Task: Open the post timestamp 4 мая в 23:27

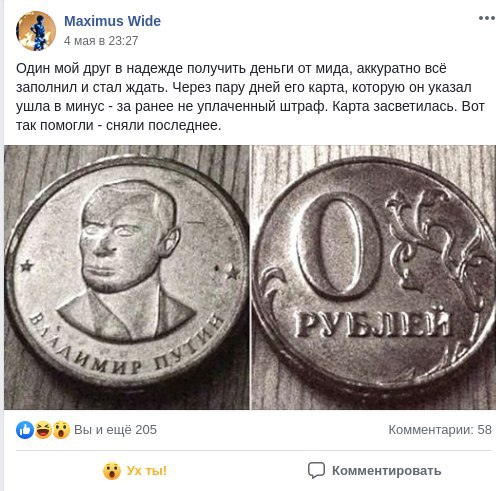Action: pyautogui.click(x=101, y=41)
